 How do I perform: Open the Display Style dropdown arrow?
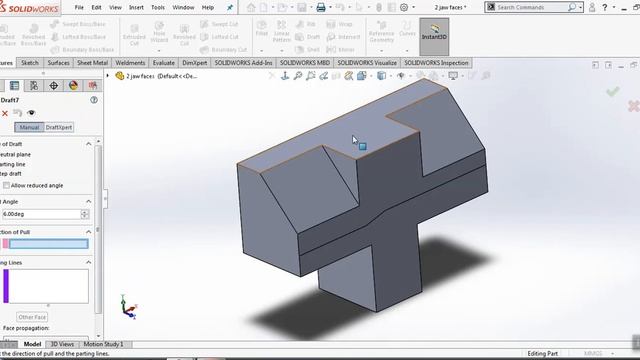click(x=391, y=76)
